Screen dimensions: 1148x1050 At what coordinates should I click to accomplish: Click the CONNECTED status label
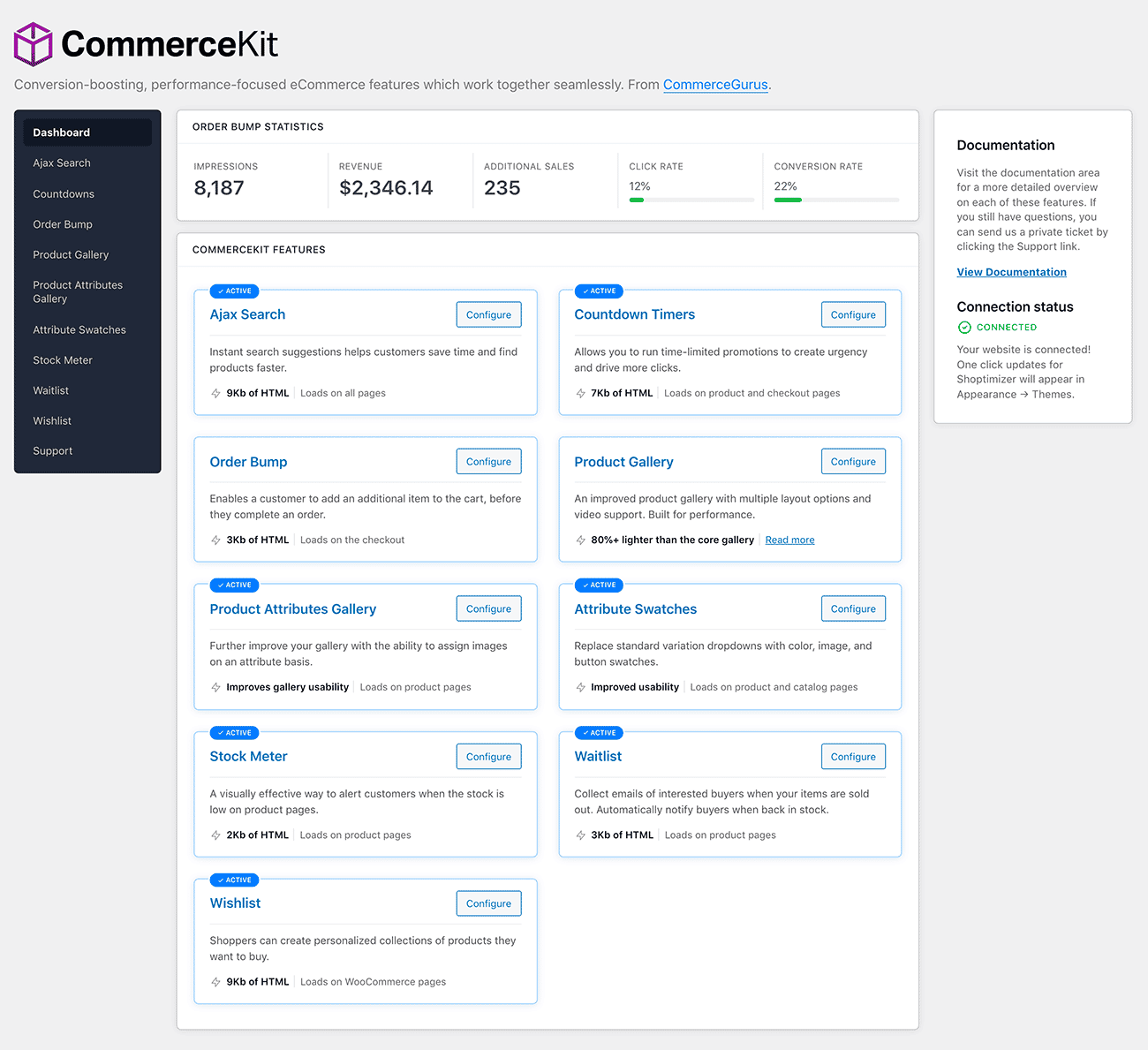point(1007,327)
